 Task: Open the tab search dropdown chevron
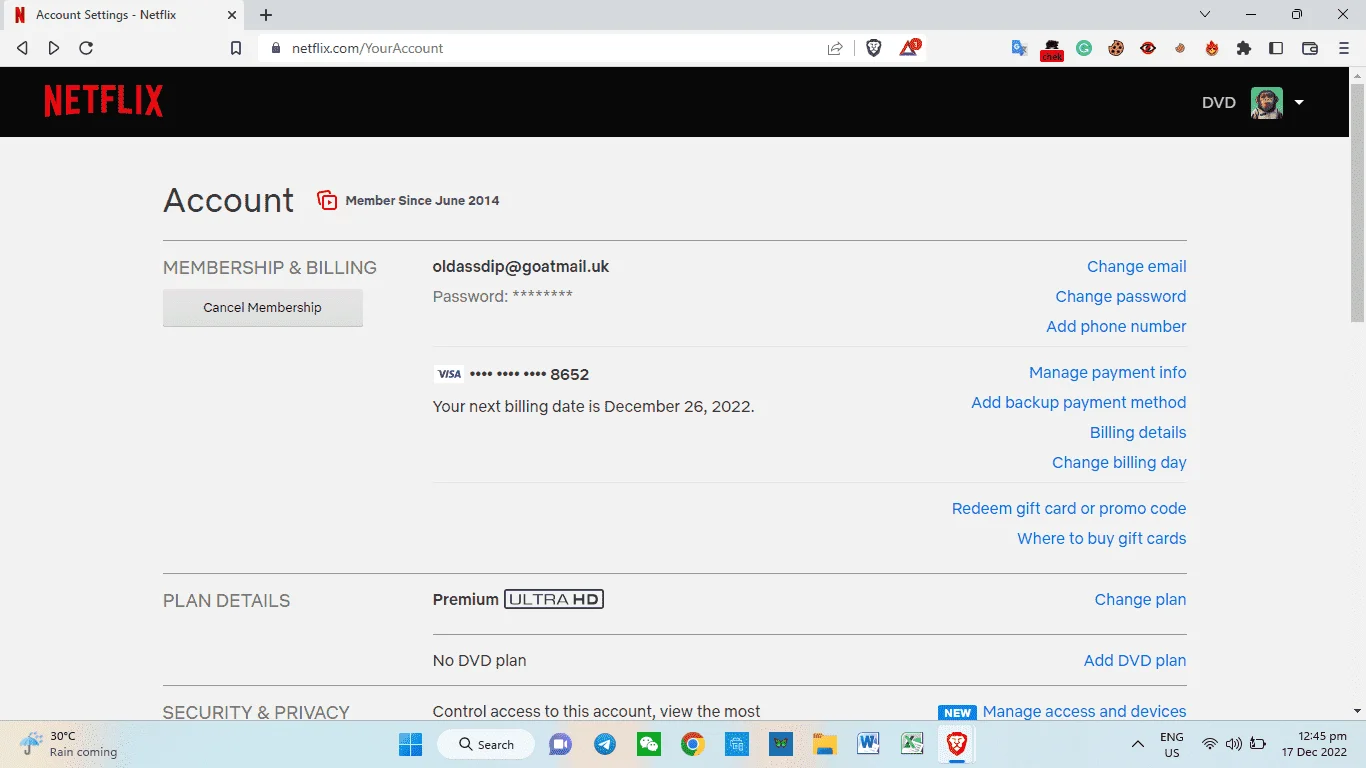pyautogui.click(x=1205, y=15)
